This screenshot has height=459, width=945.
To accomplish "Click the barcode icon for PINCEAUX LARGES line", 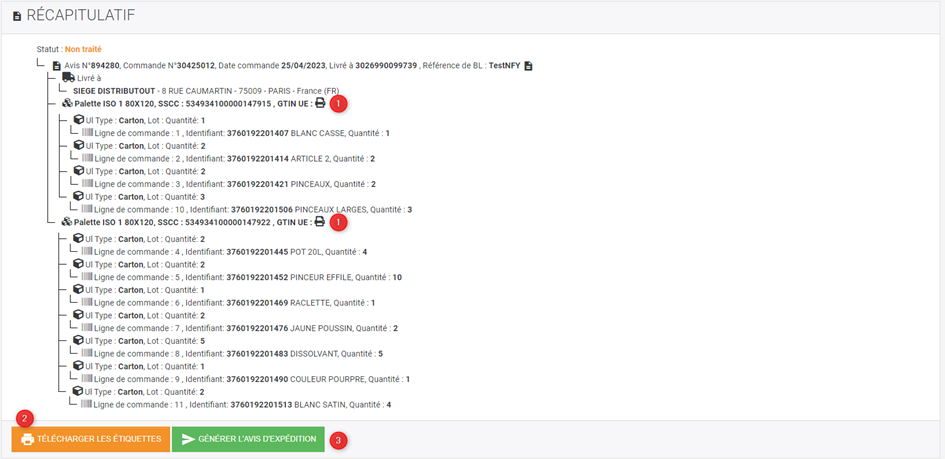I will pyautogui.click(x=87, y=210).
